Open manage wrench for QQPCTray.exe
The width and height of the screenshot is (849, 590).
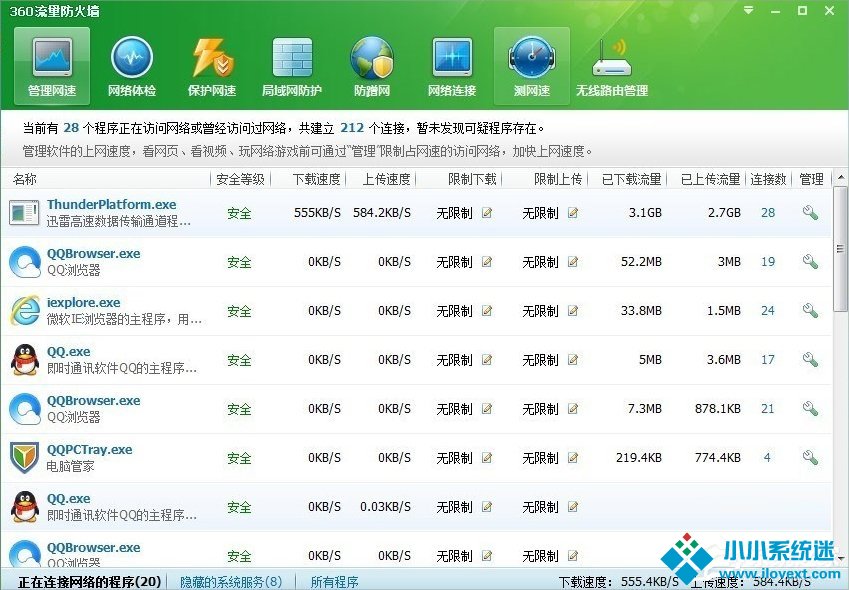pyautogui.click(x=810, y=458)
